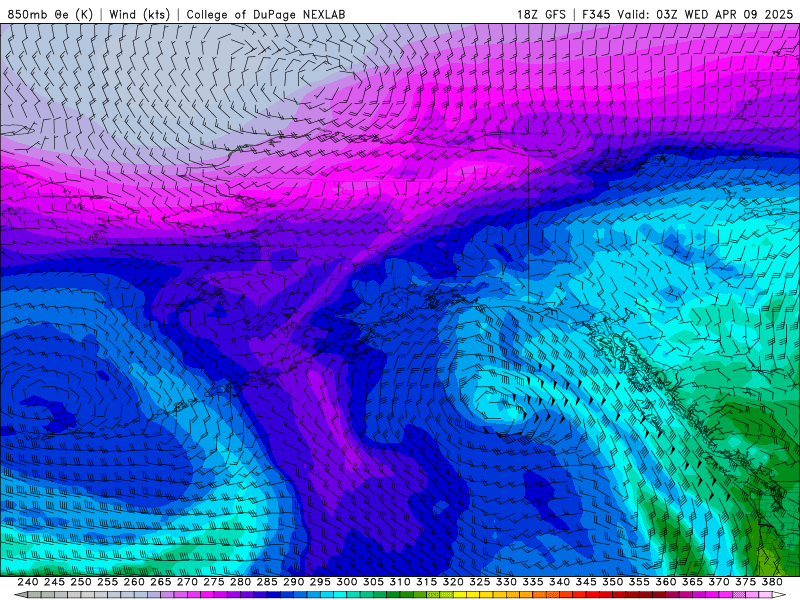Click the 315 value on the color scale

coord(427,582)
